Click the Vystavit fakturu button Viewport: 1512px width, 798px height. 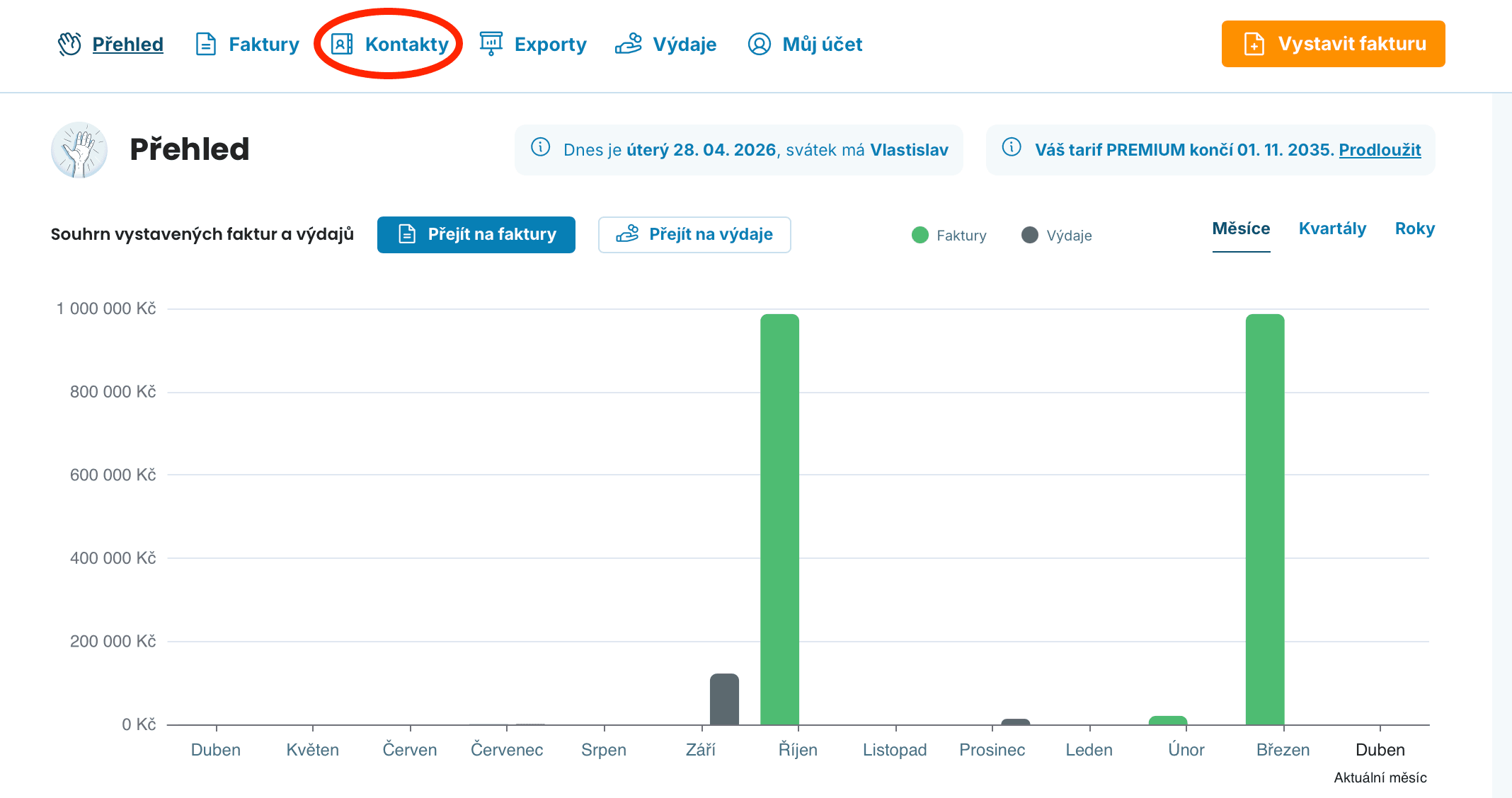point(1334,44)
